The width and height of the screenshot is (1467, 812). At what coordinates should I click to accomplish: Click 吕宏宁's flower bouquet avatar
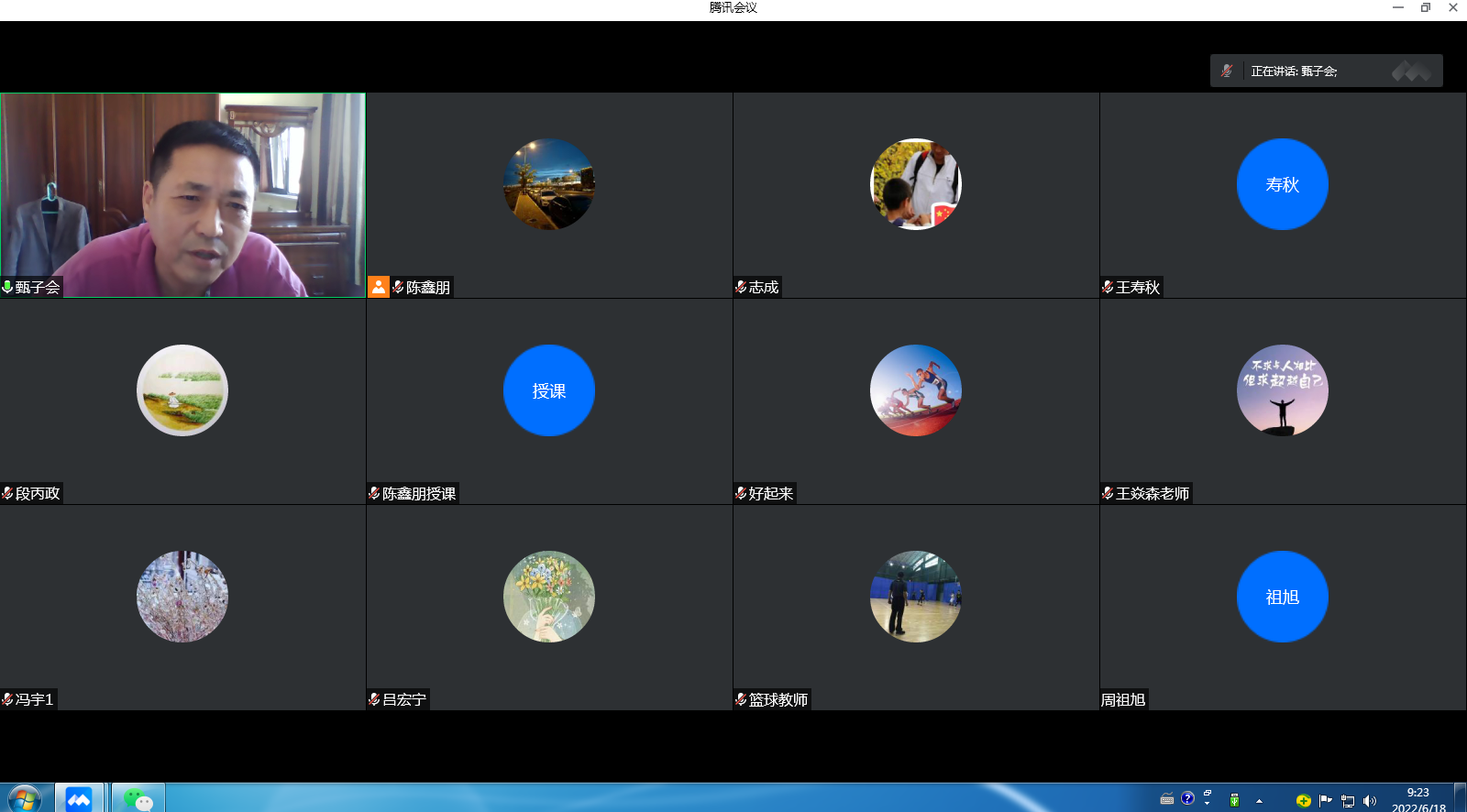click(549, 597)
